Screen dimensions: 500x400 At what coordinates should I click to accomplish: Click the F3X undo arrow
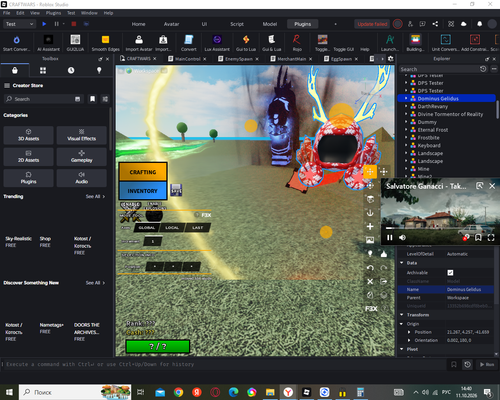click(370, 268)
